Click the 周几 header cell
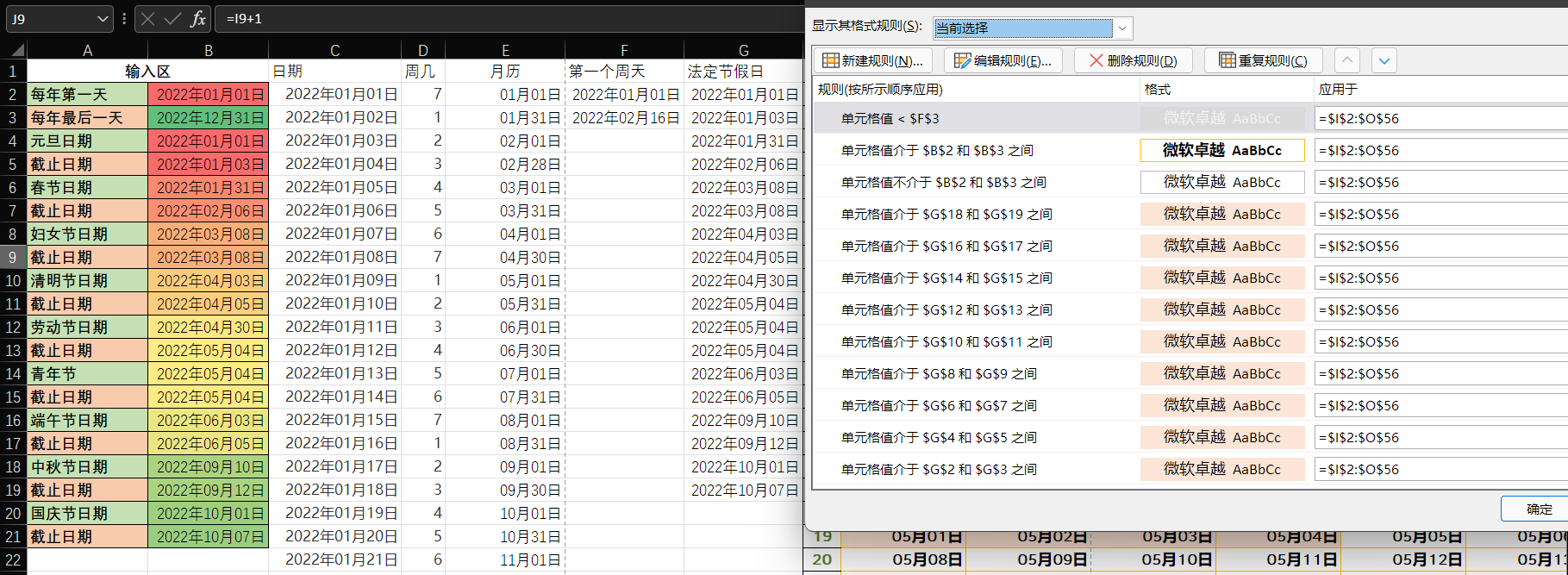Image resolution: width=1568 pixels, height=575 pixels. (x=422, y=71)
